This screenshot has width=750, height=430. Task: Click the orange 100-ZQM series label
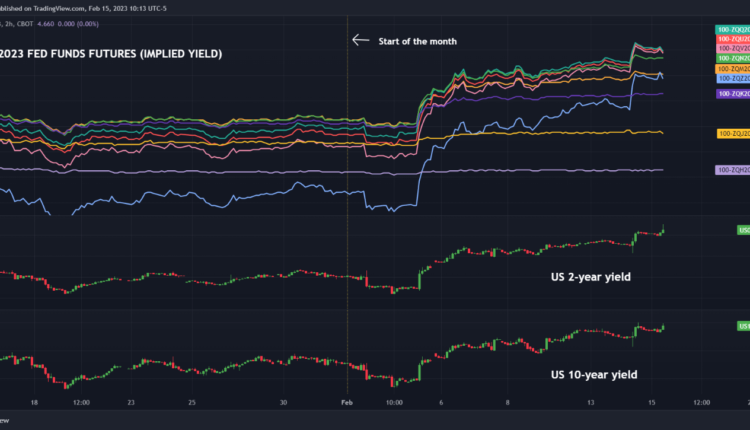click(x=732, y=68)
